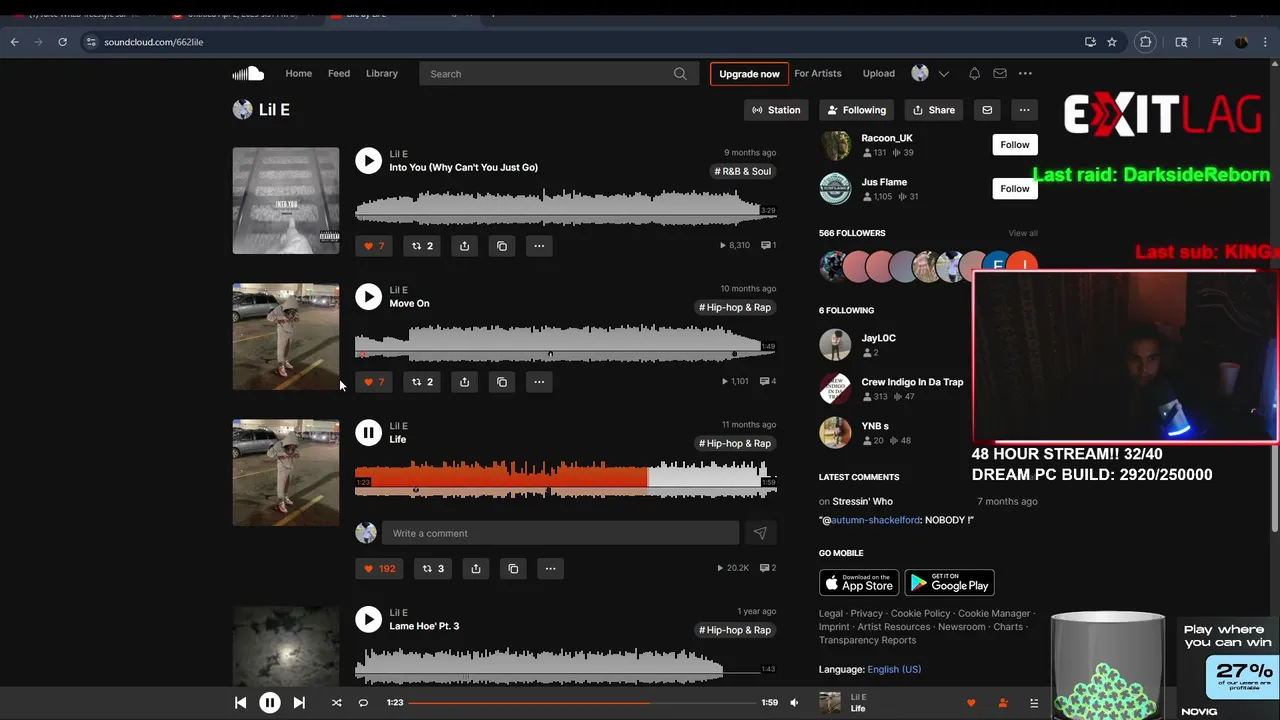This screenshot has height=720, width=1280.
Task: Toggle shuffle in player bar
Action: pos(336,703)
